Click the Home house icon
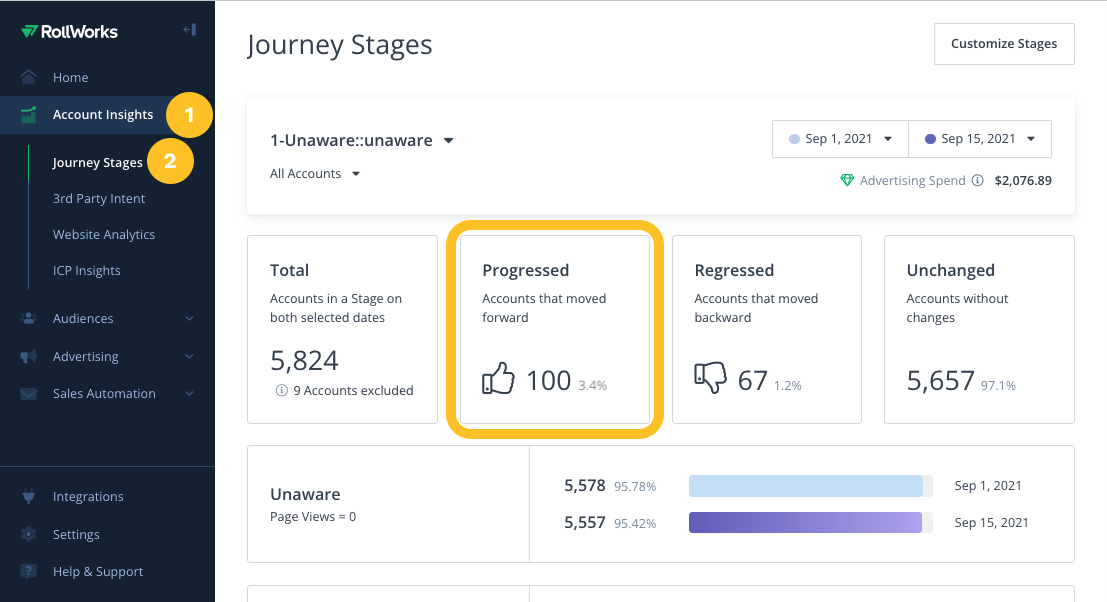Screen dimensions: 1107x602 click(28, 77)
